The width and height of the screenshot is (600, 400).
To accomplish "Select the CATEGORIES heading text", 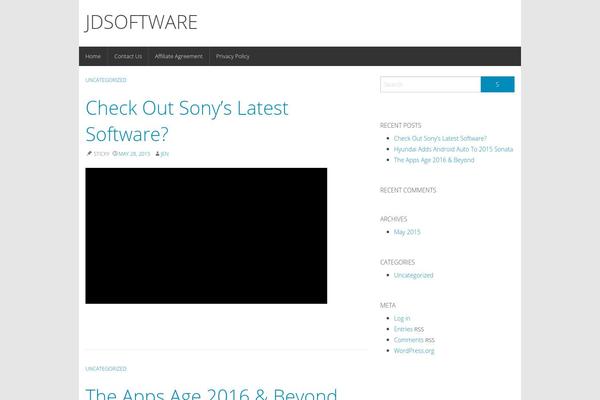I will click(x=397, y=262).
